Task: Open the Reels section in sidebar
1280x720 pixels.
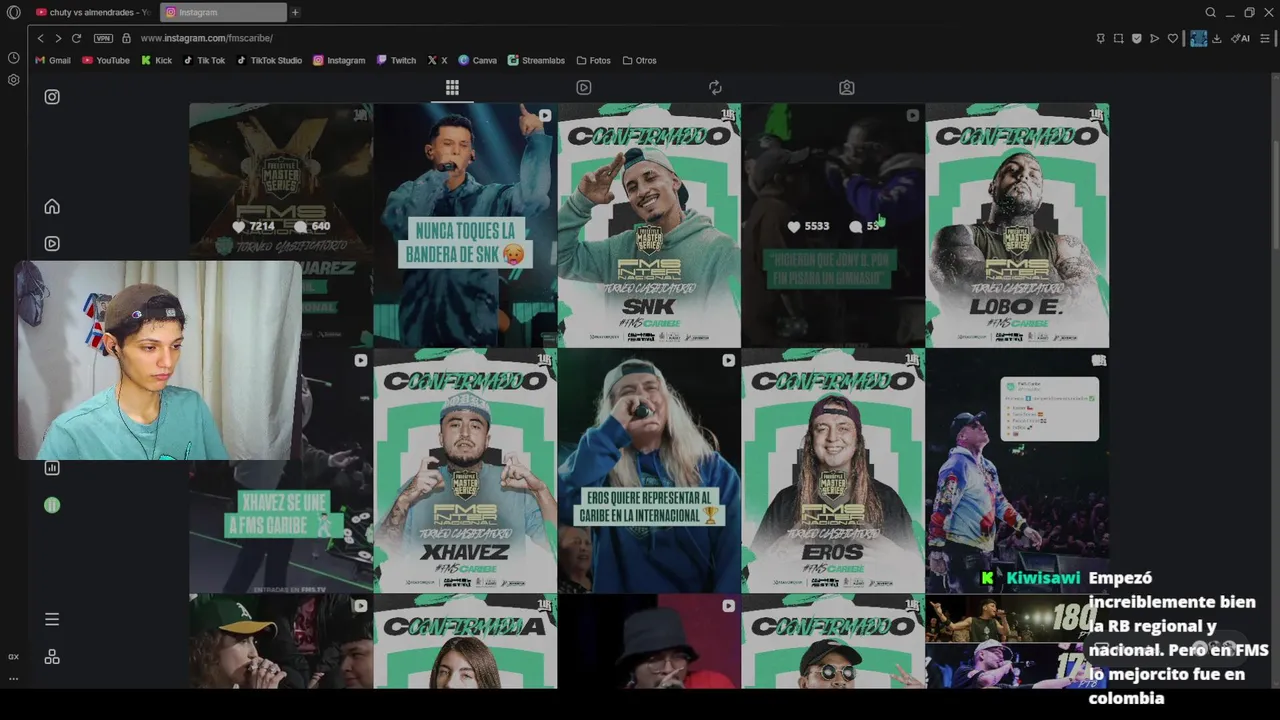Action: tap(52, 243)
